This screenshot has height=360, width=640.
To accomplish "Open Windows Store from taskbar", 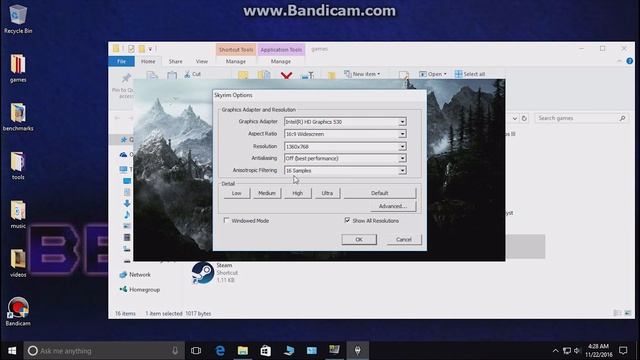I will coord(266,351).
